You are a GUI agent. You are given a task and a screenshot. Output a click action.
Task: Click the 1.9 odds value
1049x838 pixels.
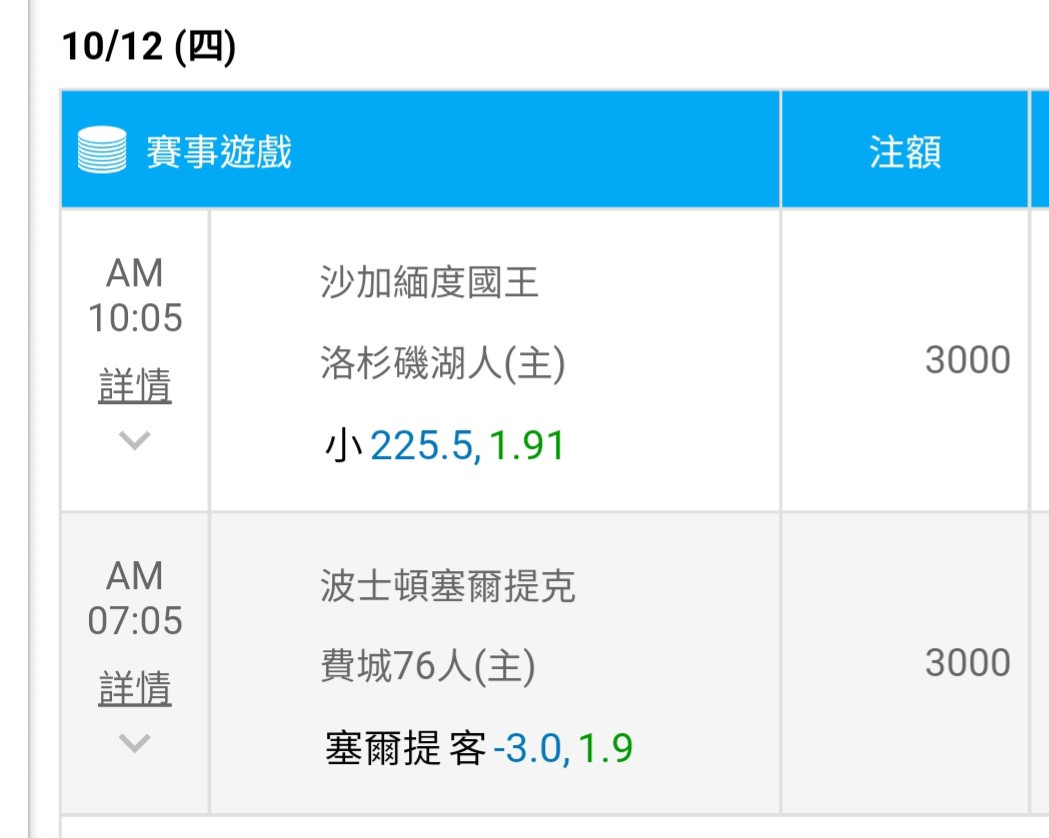click(x=605, y=748)
